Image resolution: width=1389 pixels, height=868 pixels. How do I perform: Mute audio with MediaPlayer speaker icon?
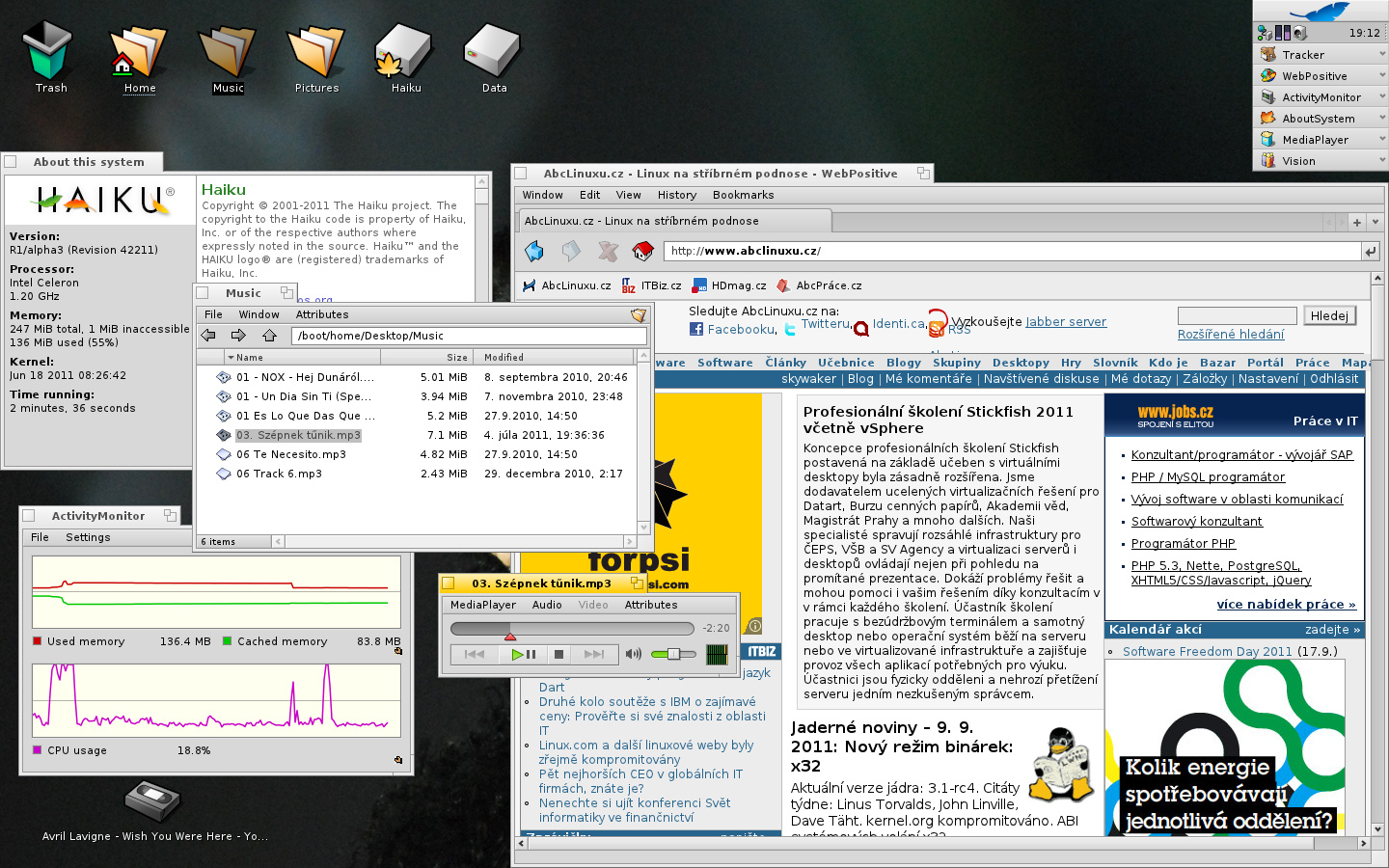click(x=633, y=654)
